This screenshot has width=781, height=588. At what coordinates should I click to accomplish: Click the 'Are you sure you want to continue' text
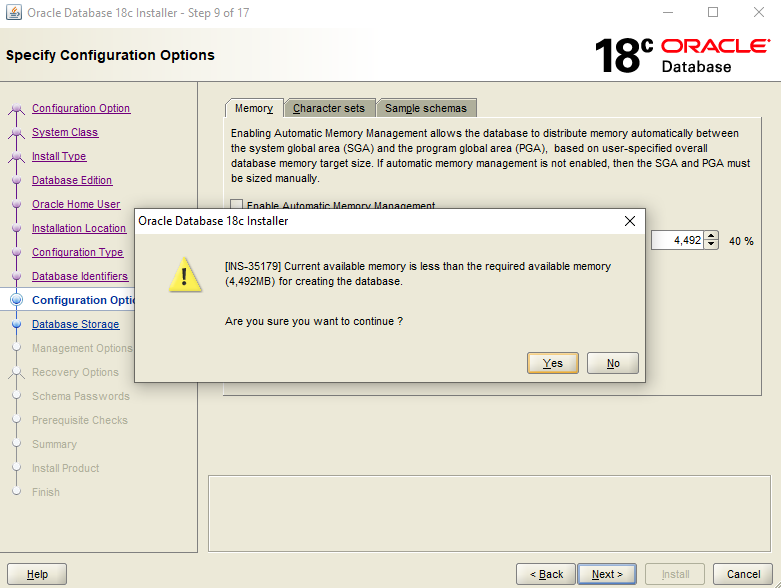[x=314, y=321]
